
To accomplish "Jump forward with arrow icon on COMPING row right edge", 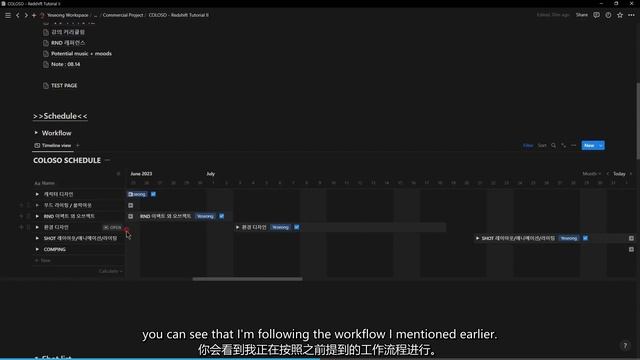I will (x=631, y=249).
